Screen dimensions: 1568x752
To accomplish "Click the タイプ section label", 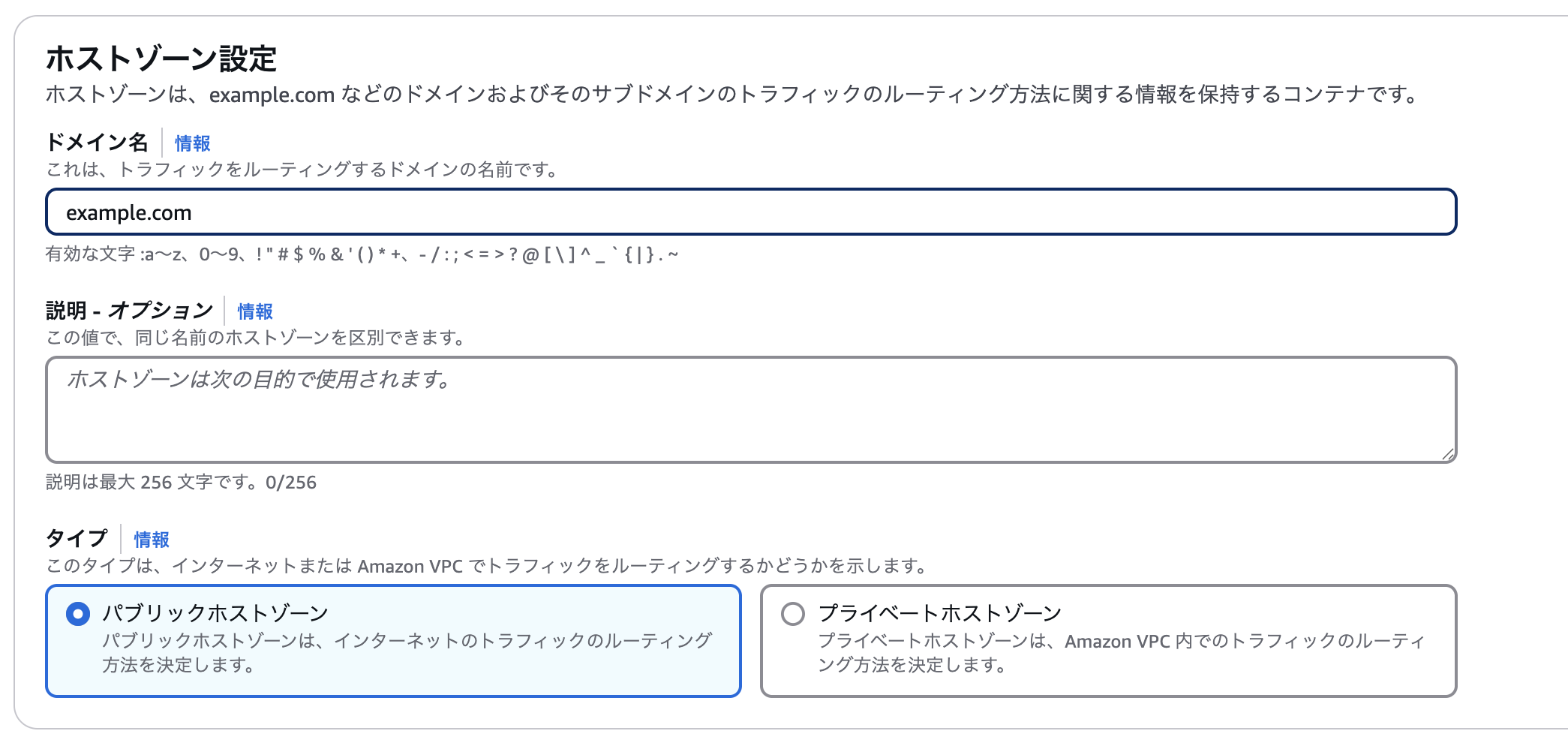I will (x=77, y=538).
